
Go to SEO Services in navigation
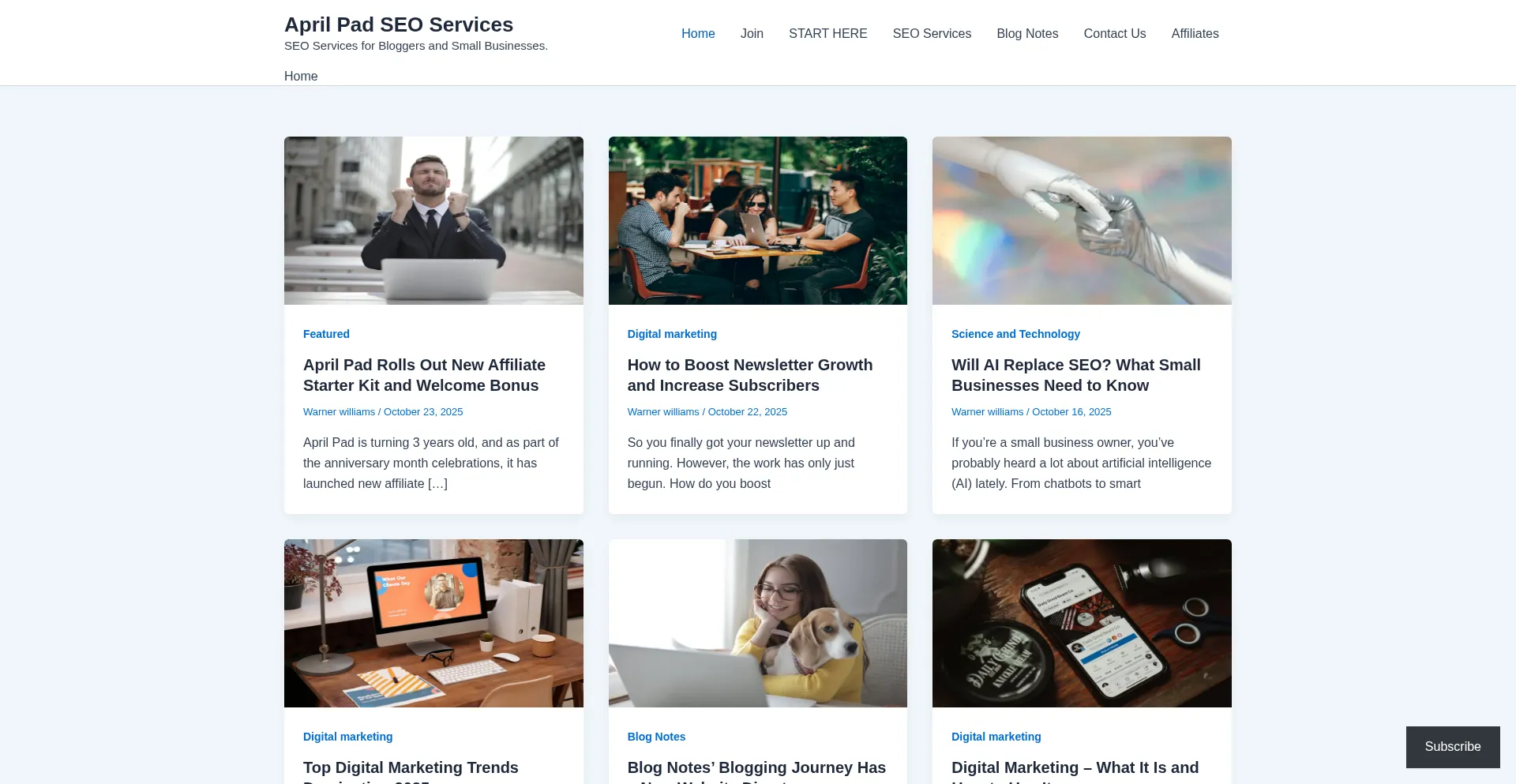pos(932,34)
